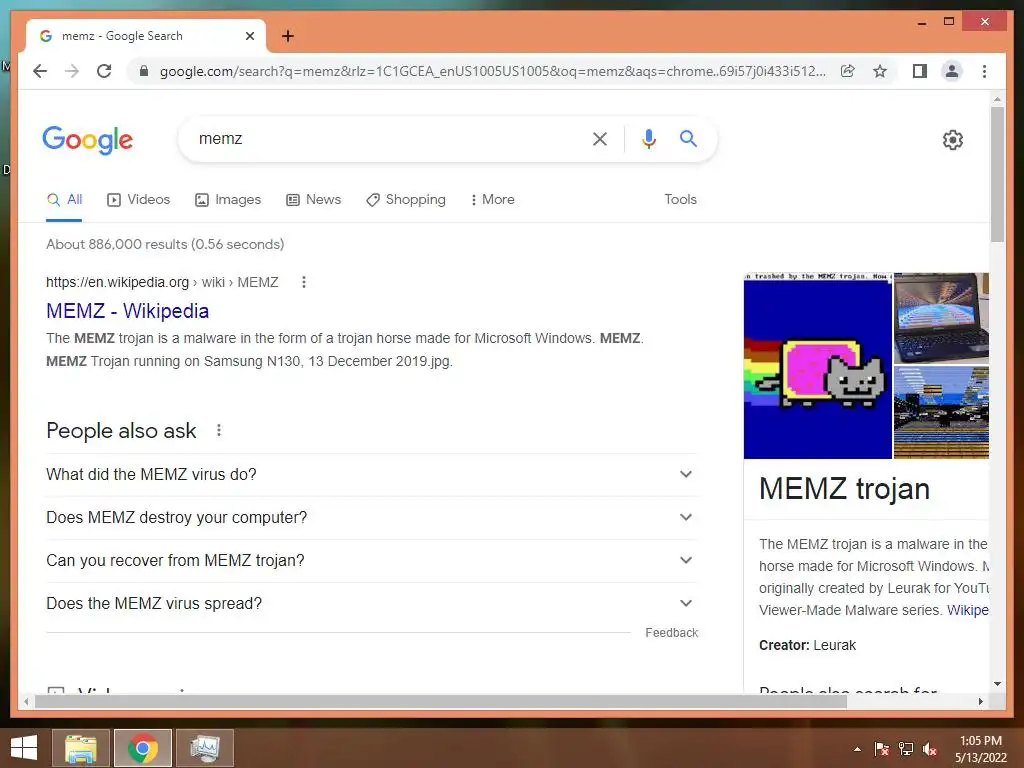
Task: Open People also ask options menu
Action: pos(219,430)
